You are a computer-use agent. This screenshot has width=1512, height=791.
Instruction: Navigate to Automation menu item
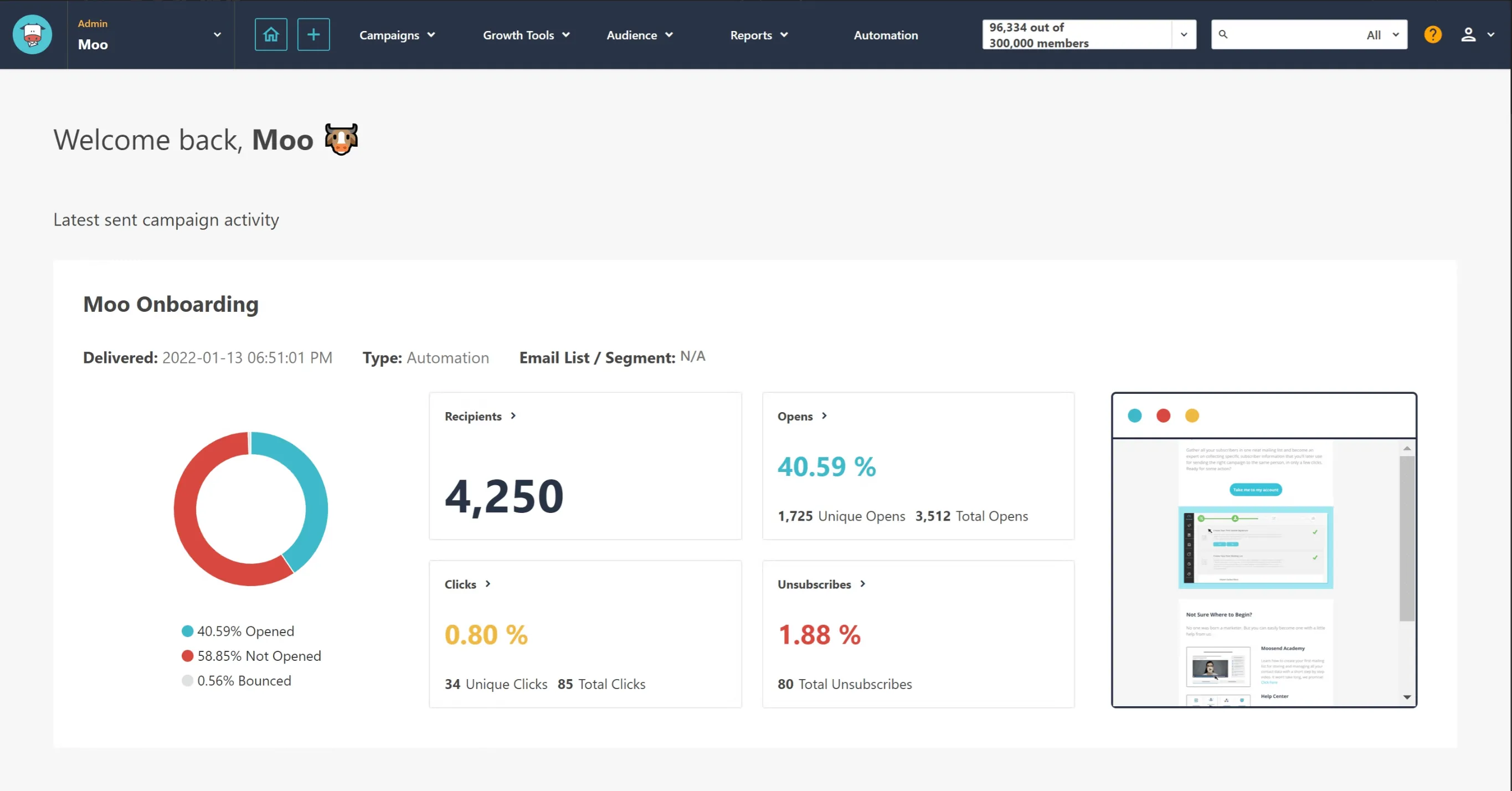click(885, 35)
